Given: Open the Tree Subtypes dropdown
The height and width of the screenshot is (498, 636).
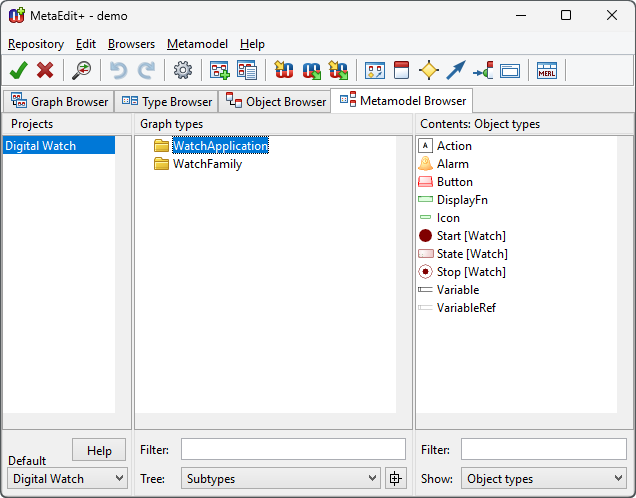Looking at the screenshot, I should (281, 479).
